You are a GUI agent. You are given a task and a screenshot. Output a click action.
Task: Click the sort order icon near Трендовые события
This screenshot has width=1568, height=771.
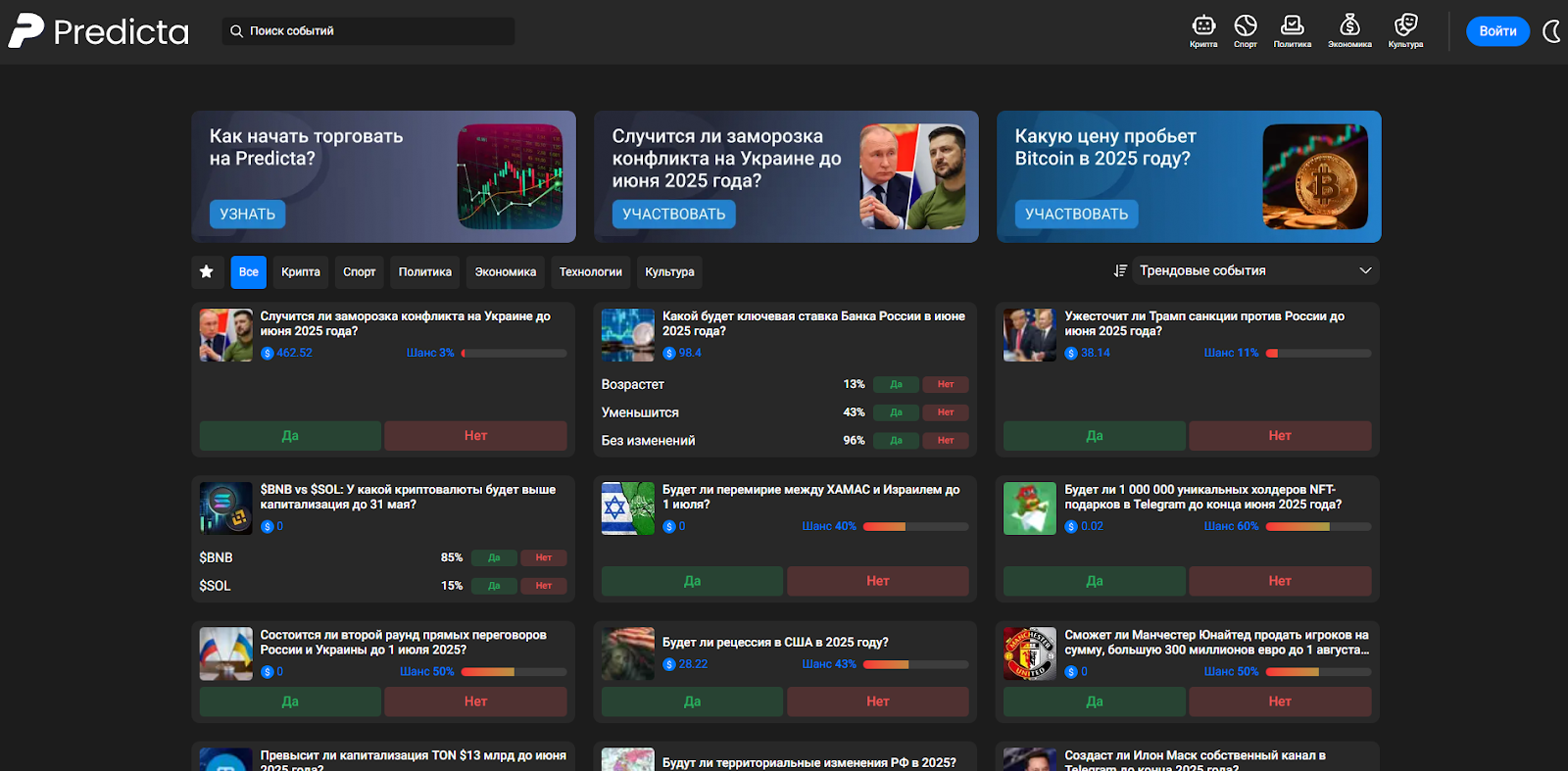click(1120, 270)
